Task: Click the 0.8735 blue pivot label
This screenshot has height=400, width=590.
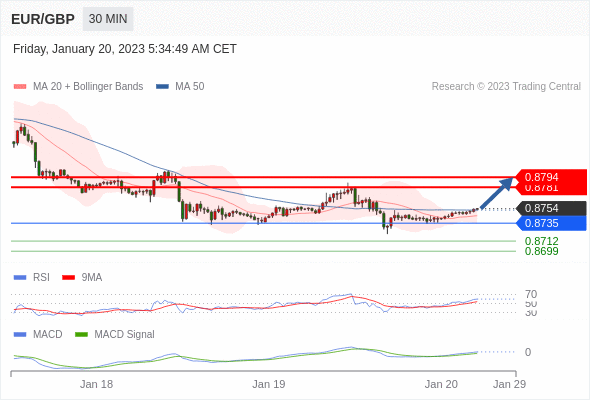Action: [x=551, y=223]
